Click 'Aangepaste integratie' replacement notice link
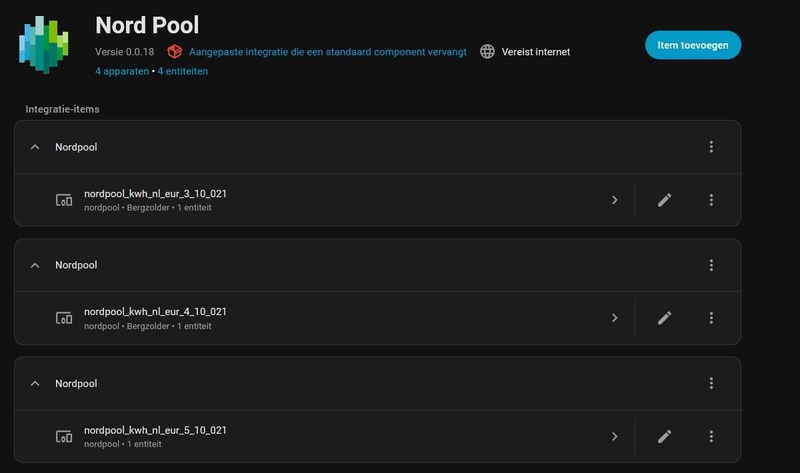This screenshot has height=473, width=800. (x=327, y=51)
